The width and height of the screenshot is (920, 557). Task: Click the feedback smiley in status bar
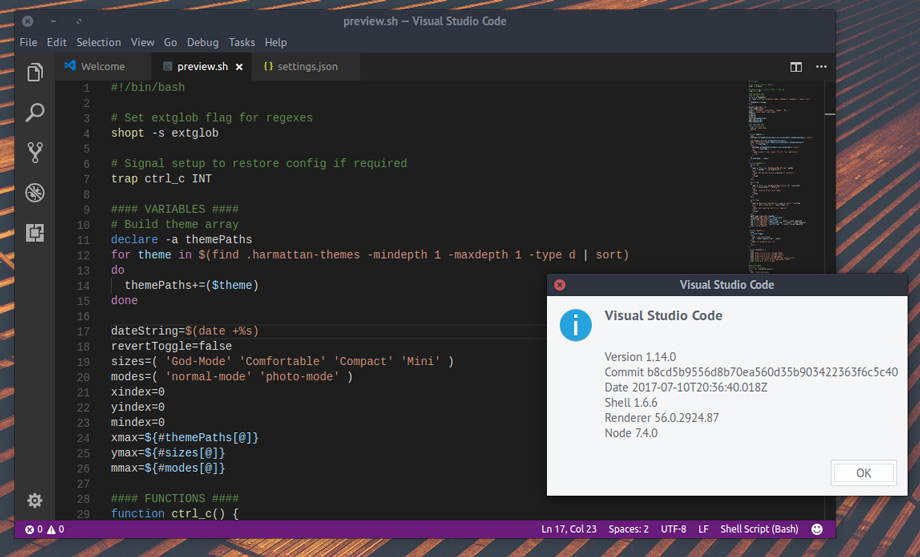(x=816, y=529)
